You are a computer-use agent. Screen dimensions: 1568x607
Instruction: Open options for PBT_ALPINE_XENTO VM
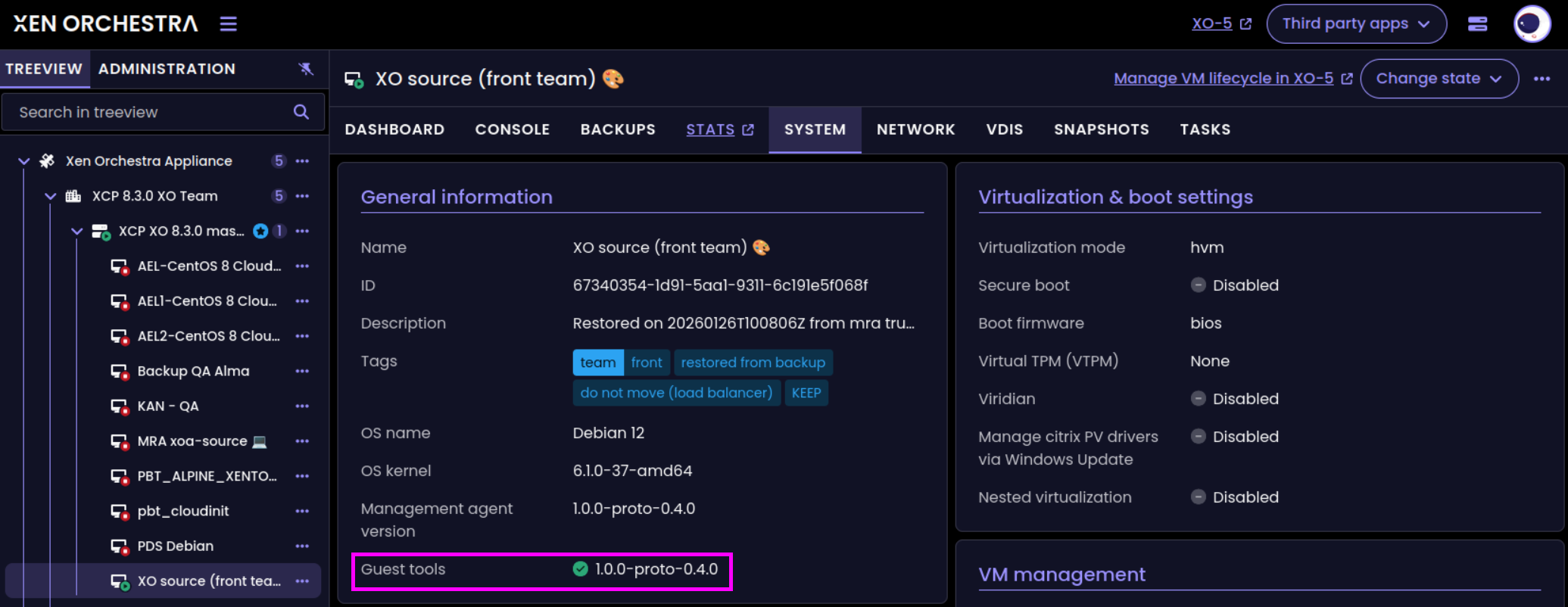pos(302,476)
